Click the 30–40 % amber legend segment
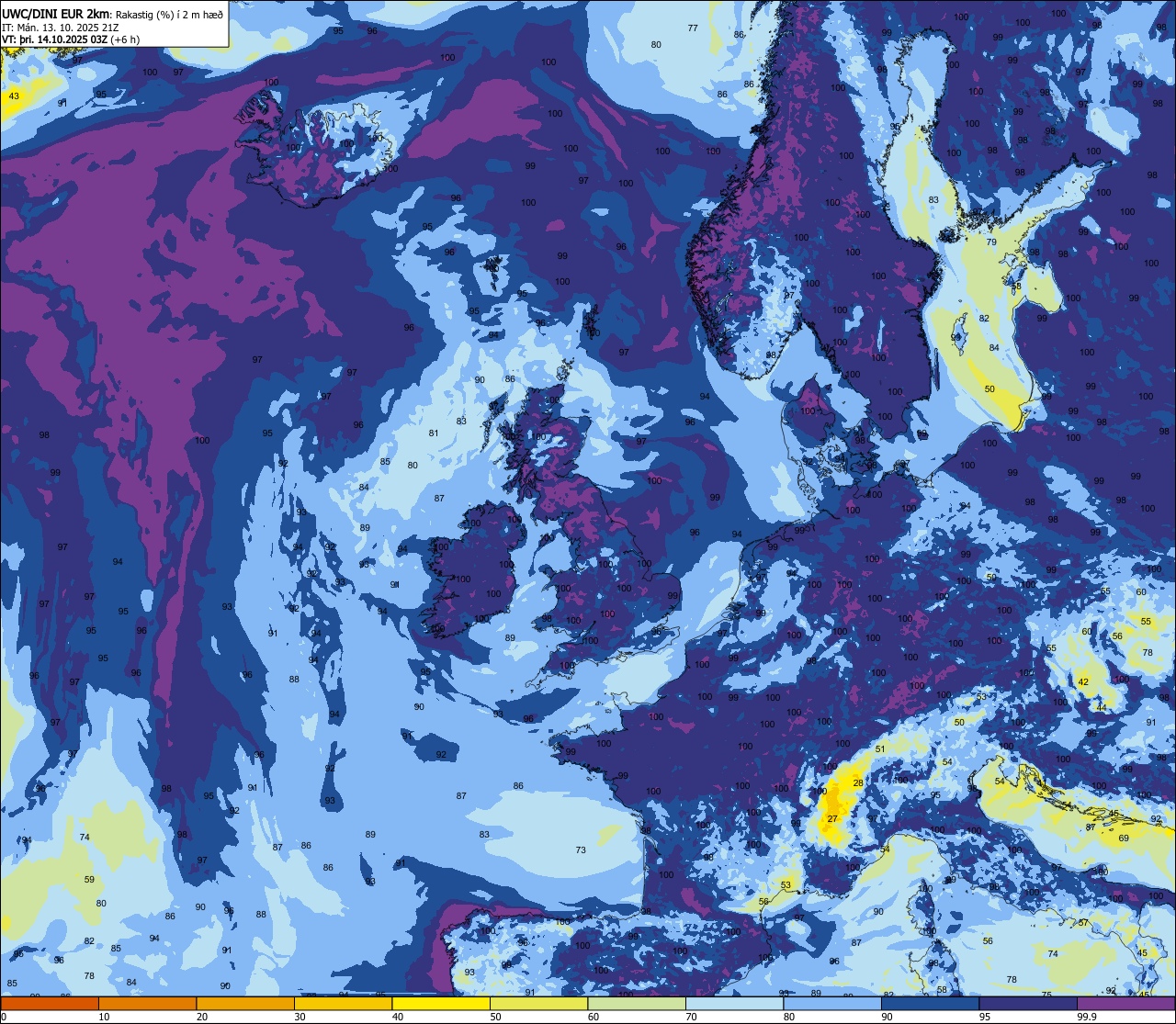The height and width of the screenshot is (1024, 1176). coord(343,1003)
